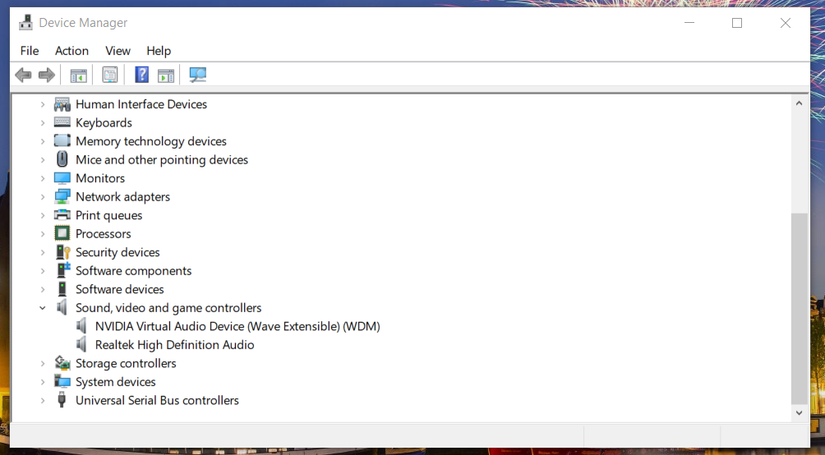This screenshot has width=825, height=455.
Task: Select Realtek High Definition Audio text
Action: pos(175,345)
